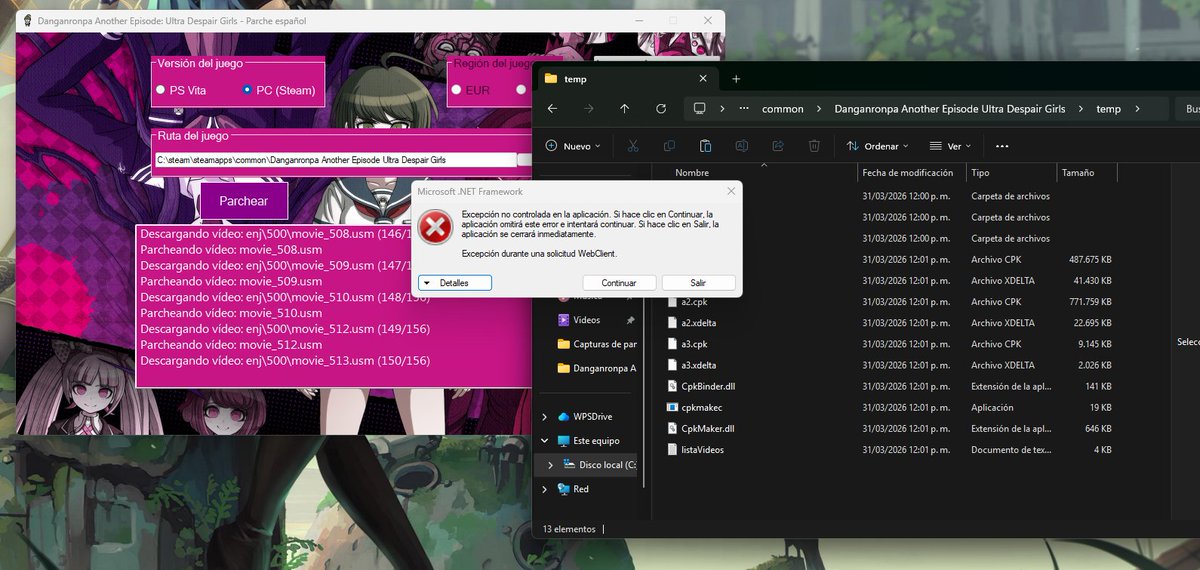Click the patcher window title bar icon

pyautogui.click(x=27, y=20)
